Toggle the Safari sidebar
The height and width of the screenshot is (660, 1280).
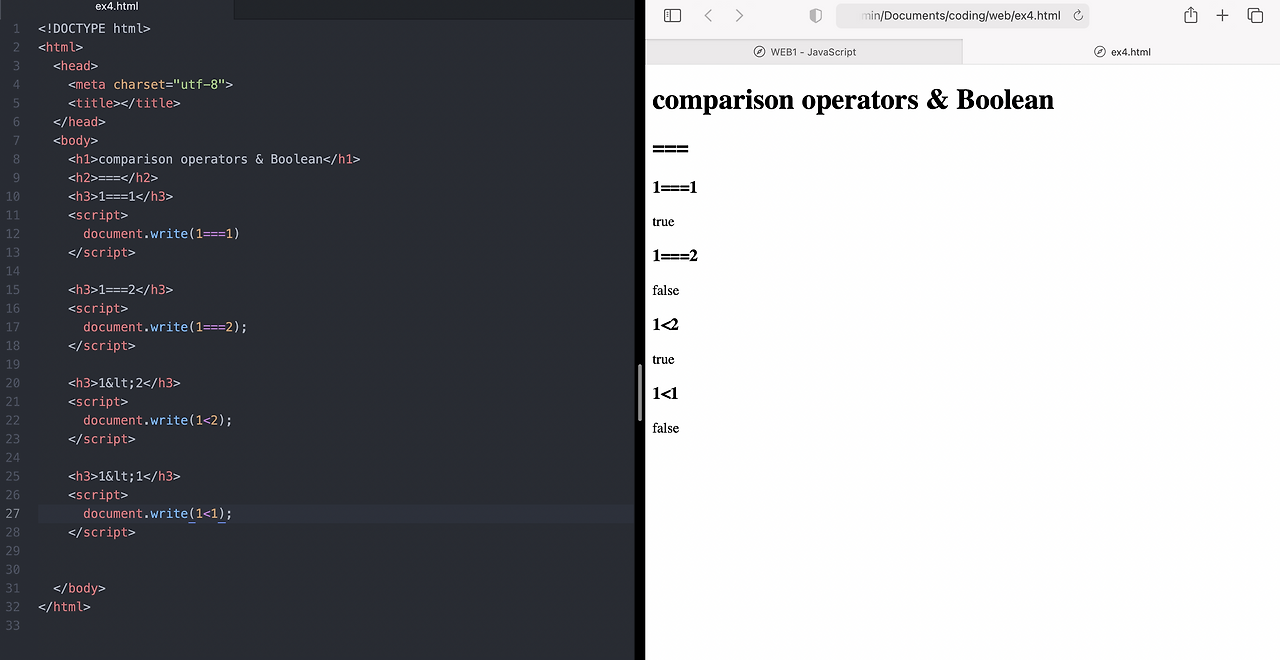coord(672,15)
